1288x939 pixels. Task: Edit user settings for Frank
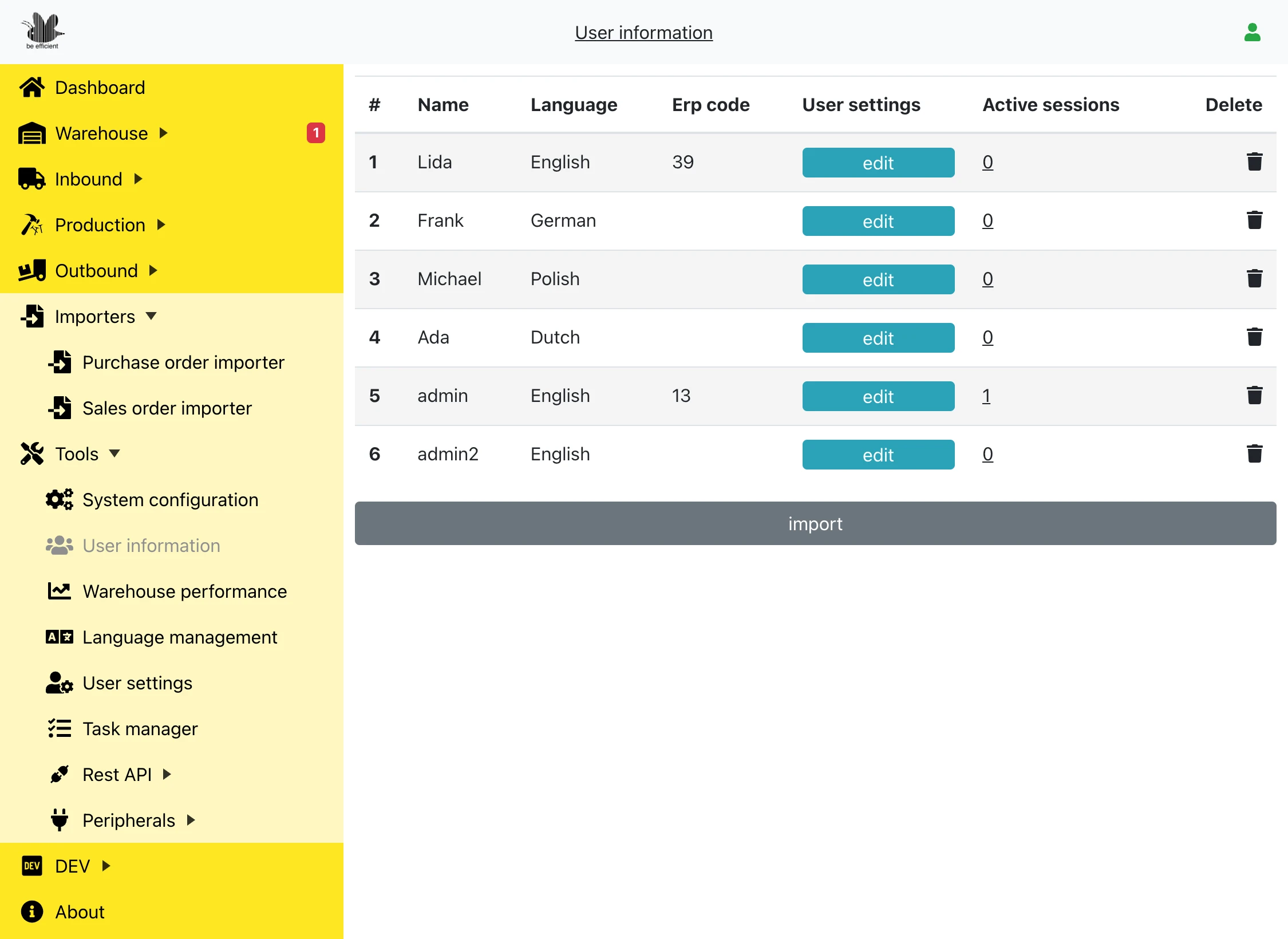(878, 221)
